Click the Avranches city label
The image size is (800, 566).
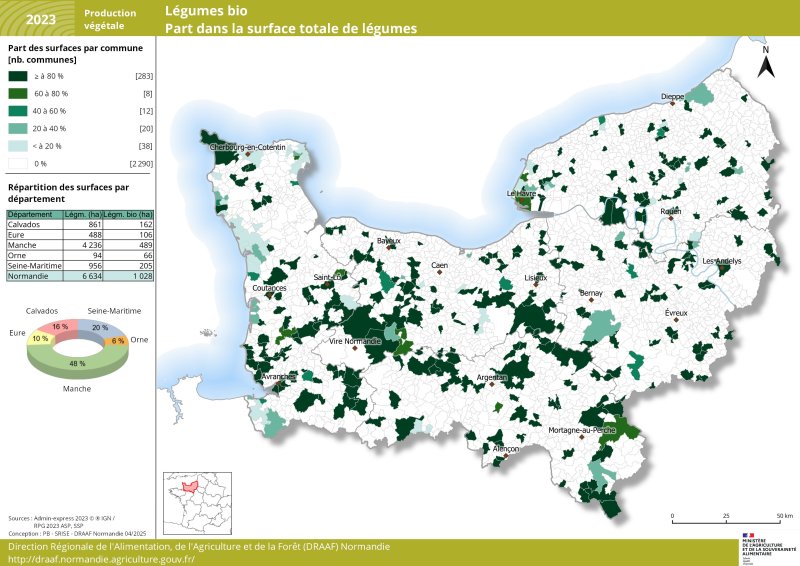coord(278,377)
